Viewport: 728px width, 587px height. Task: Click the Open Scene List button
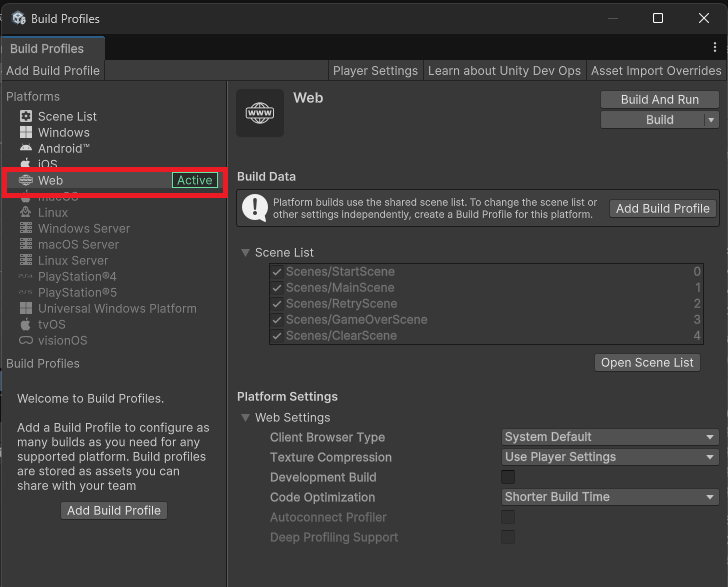point(647,363)
